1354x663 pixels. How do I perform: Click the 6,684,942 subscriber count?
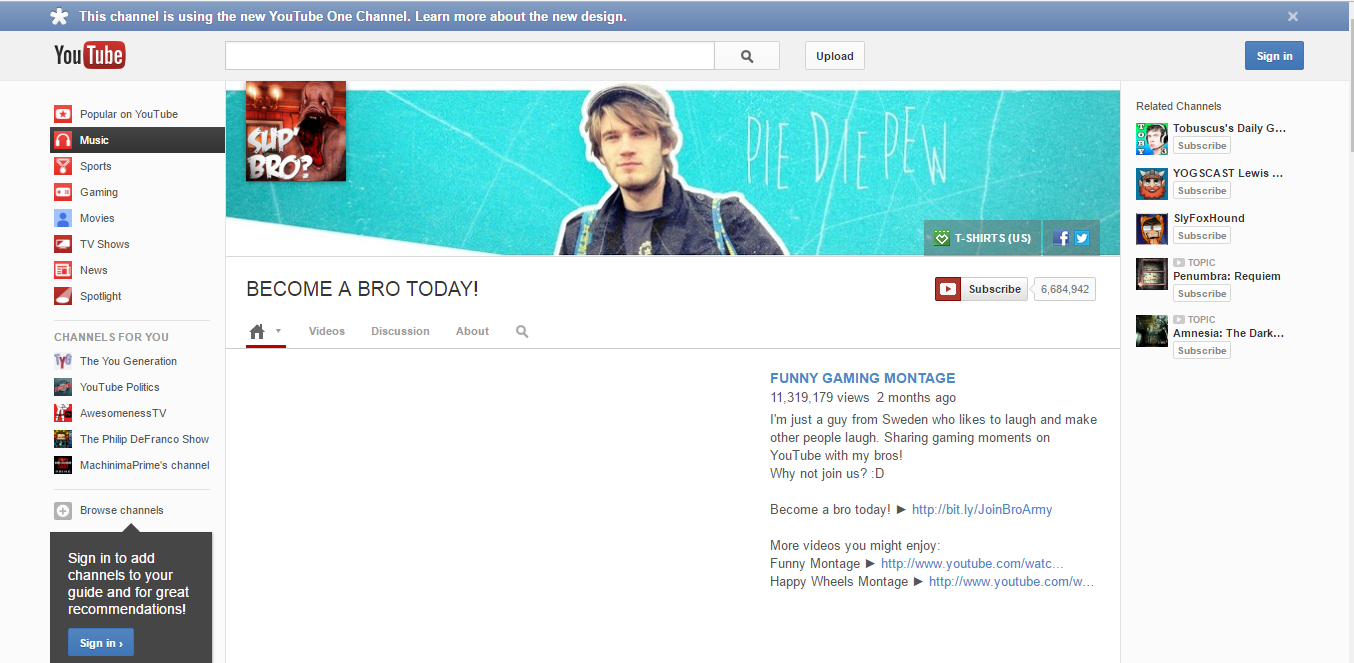(x=1065, y=289)
